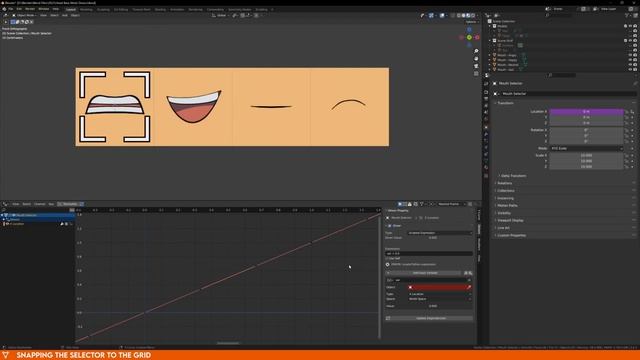Expand the Viewport Display panel
640x360 pixels.
(x=510, y=220)
